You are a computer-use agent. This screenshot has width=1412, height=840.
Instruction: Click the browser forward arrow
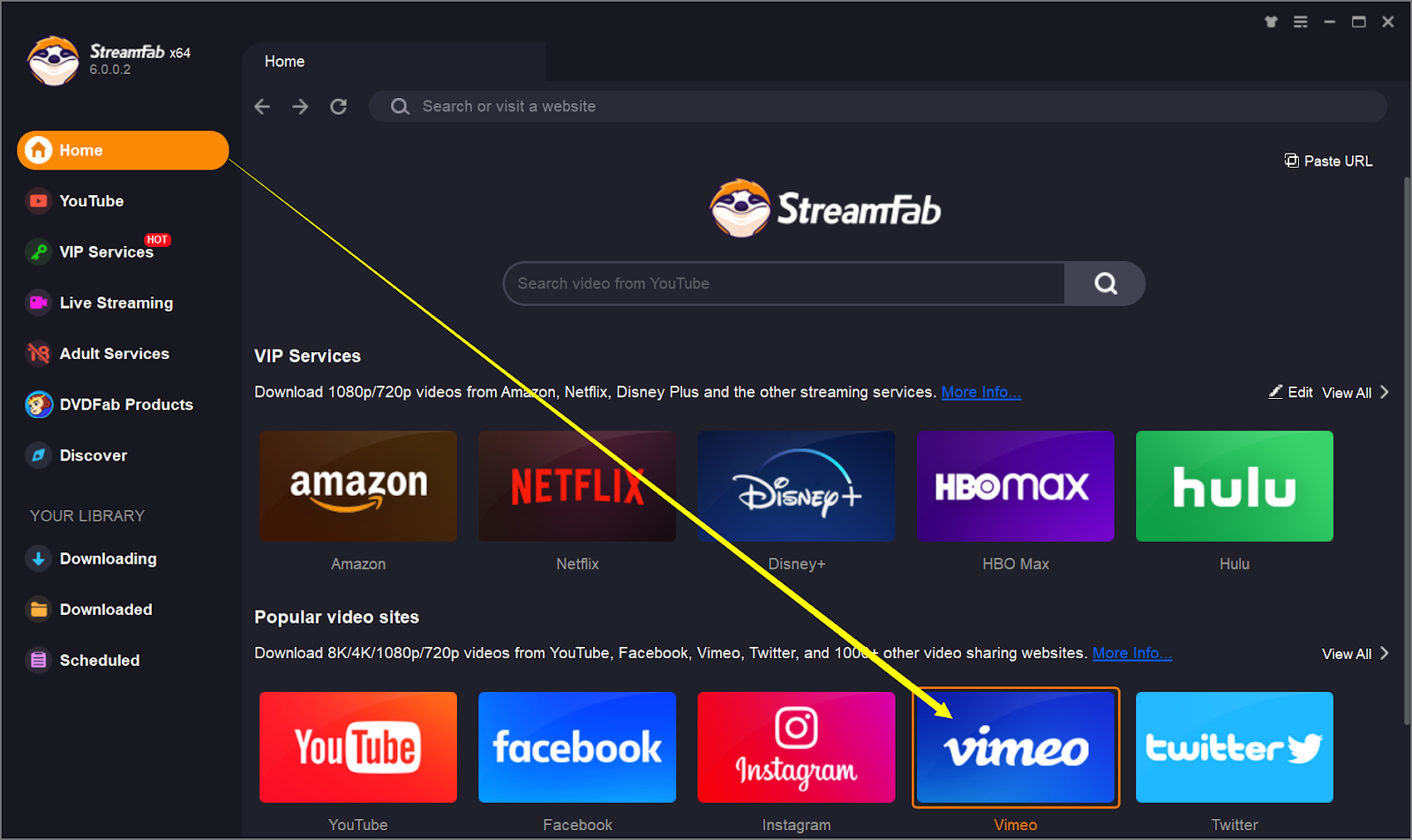(x=300, y=107)
